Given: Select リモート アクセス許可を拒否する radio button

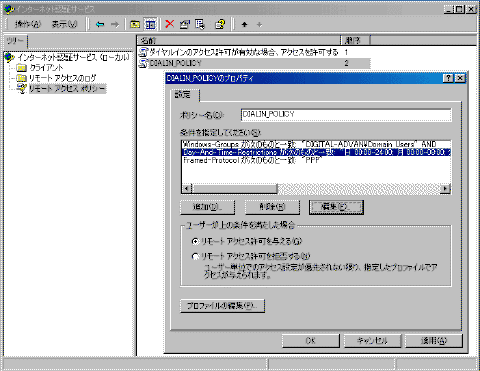Looking at the screenshot, I should (x=195, y=256).
